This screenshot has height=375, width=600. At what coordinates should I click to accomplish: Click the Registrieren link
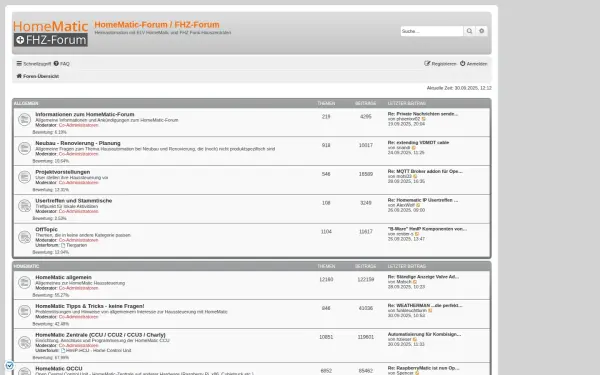[x=440, y=64]
